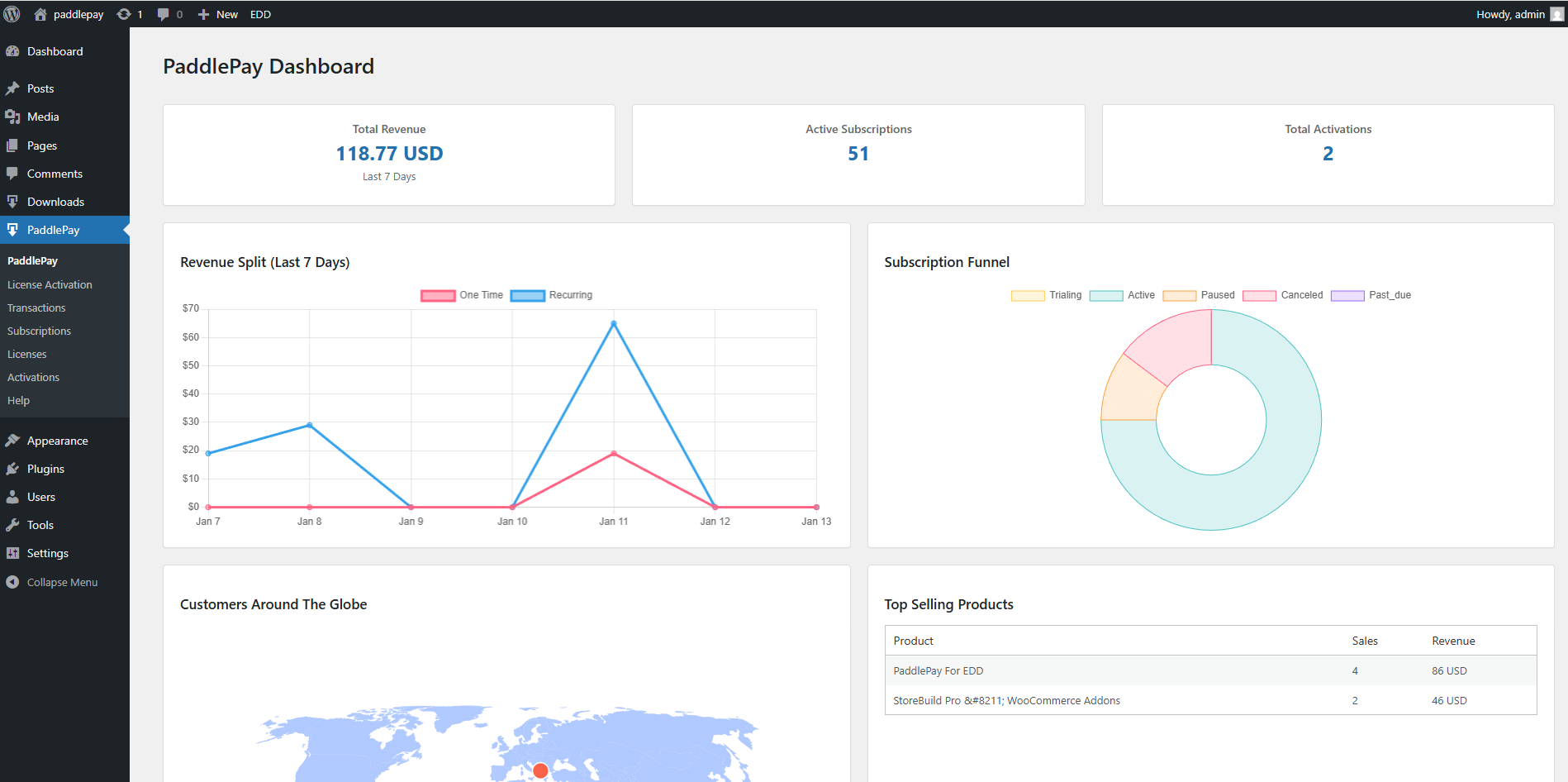Open the updates icon in admin bar

124,14
